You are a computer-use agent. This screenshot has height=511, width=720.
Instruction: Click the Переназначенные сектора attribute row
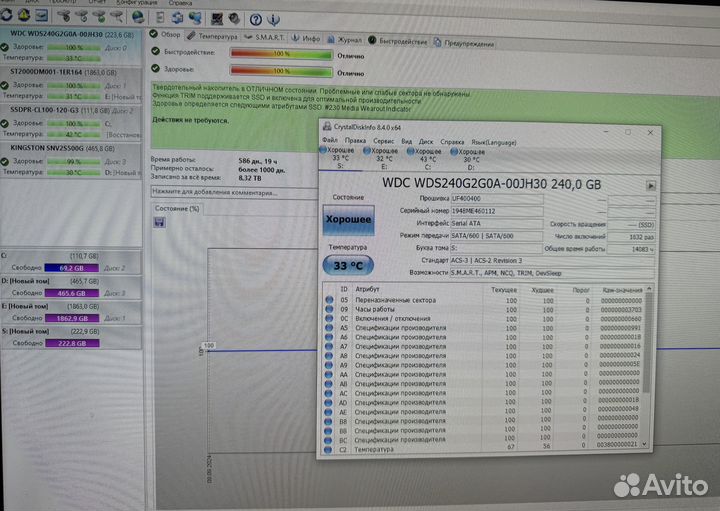[484, 300]
